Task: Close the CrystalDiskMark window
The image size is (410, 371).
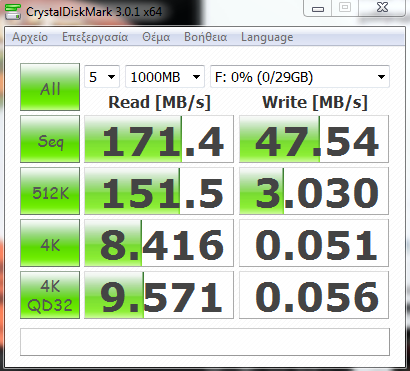Action: (382, 8)
